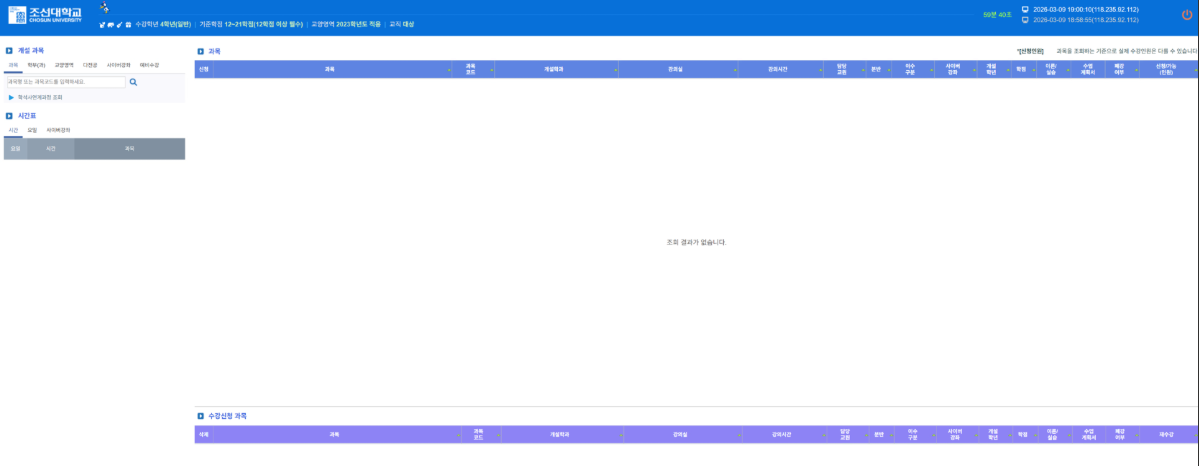Screen dimensions: 1199x466
Task: Click the 기준학점 12~21학점 header text
Action: point(251,24)
